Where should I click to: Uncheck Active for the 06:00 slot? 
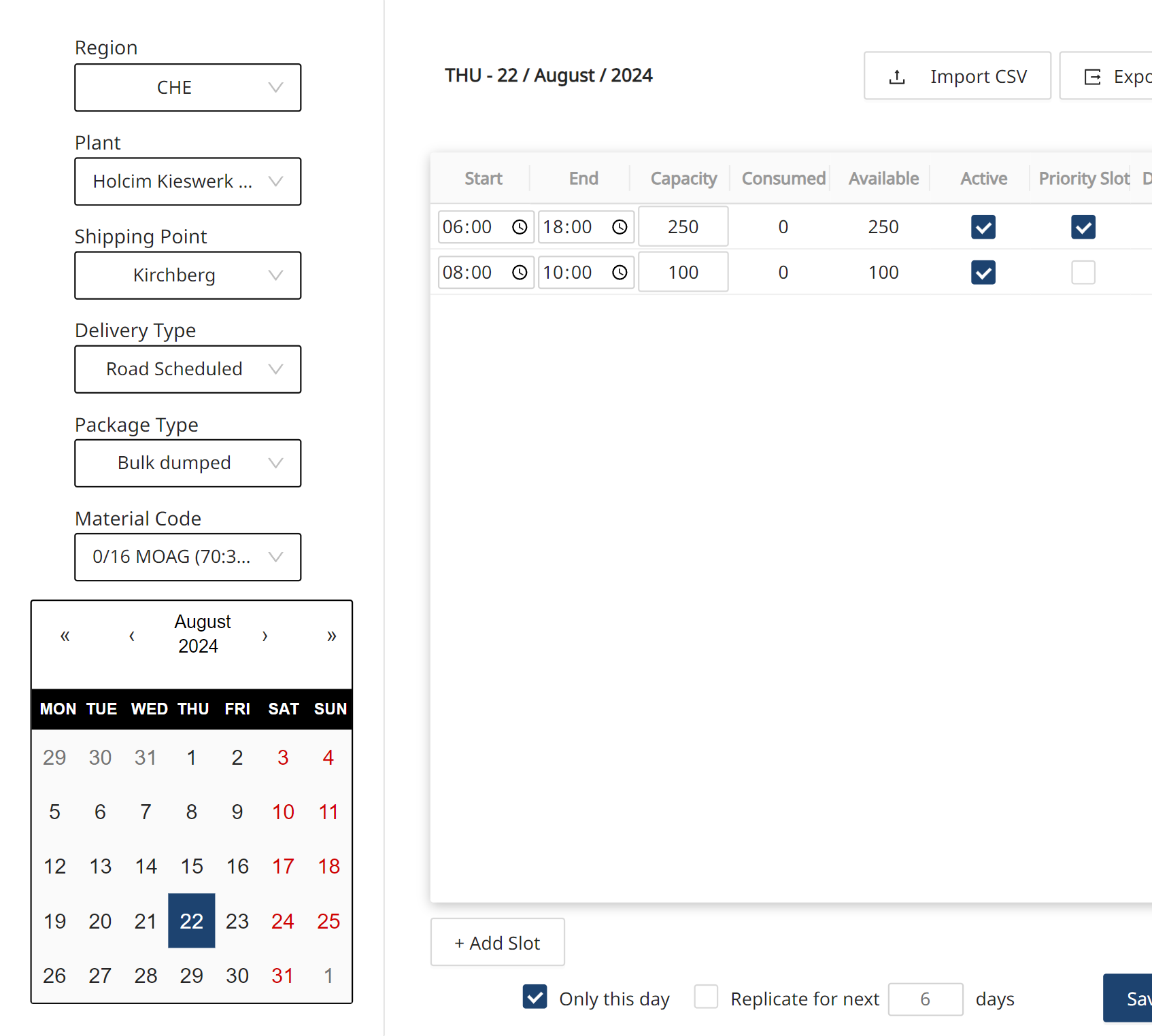(x=983, y=227)
